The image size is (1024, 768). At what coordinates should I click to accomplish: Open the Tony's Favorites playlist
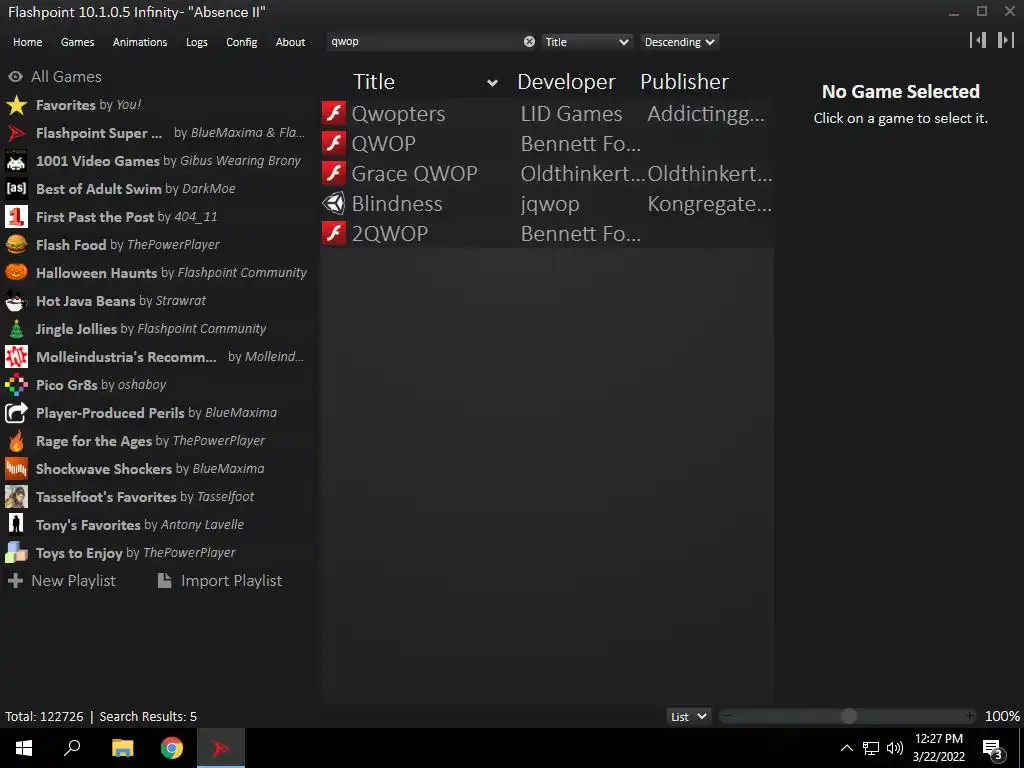[155, 525]
